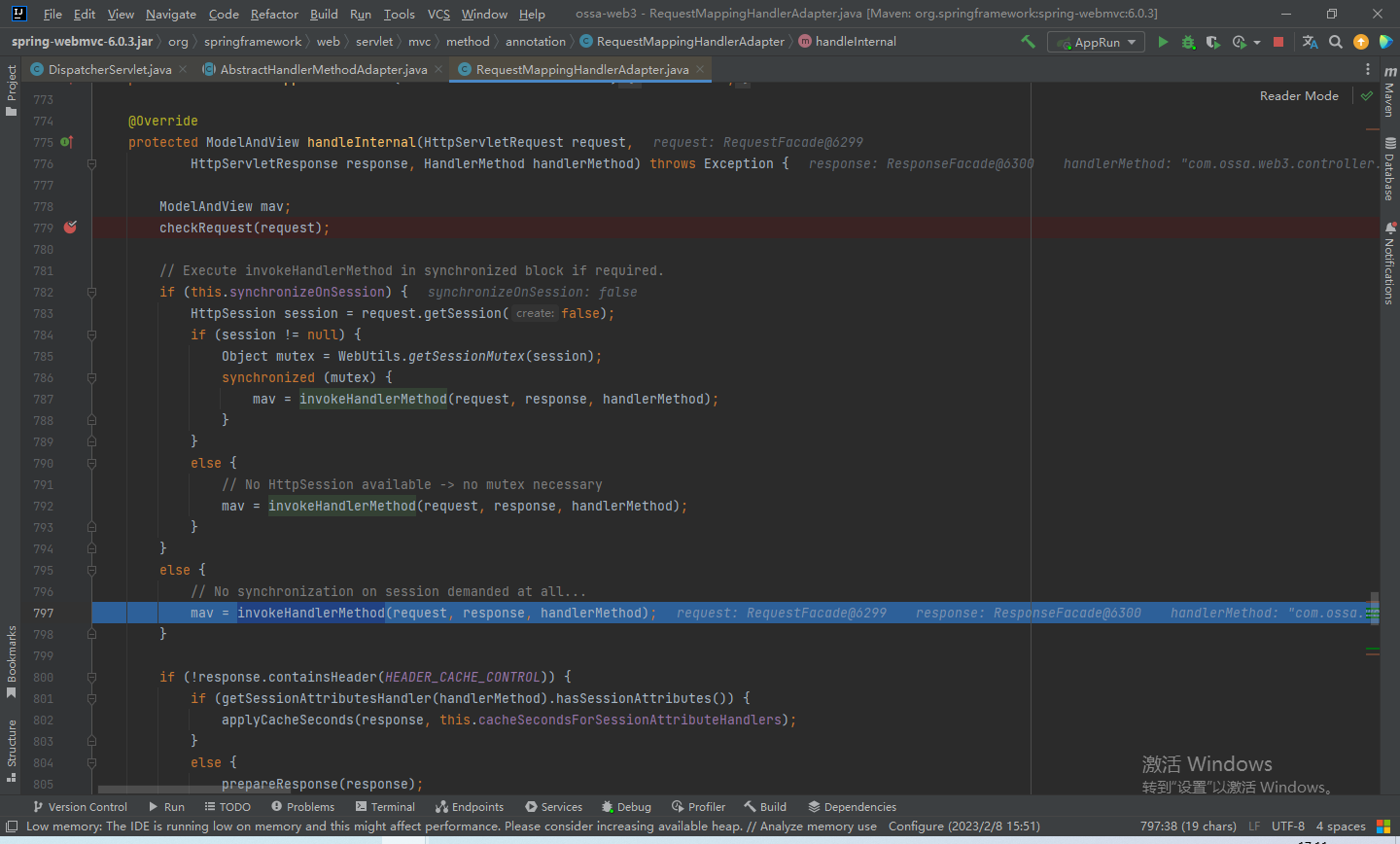This screenshot has width=1400, height=844.
Task: Click the override gutter icon on line 775
Action: (66, 142)
